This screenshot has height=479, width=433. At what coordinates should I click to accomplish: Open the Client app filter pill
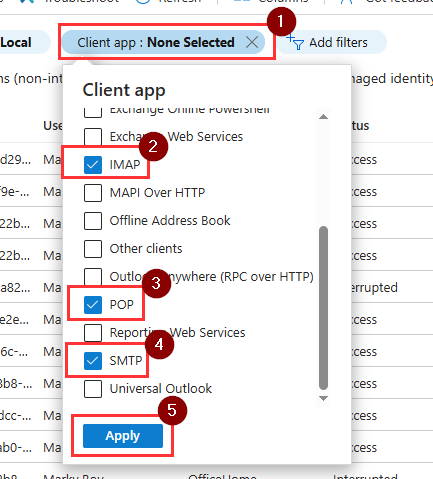[x=156, y=42]
